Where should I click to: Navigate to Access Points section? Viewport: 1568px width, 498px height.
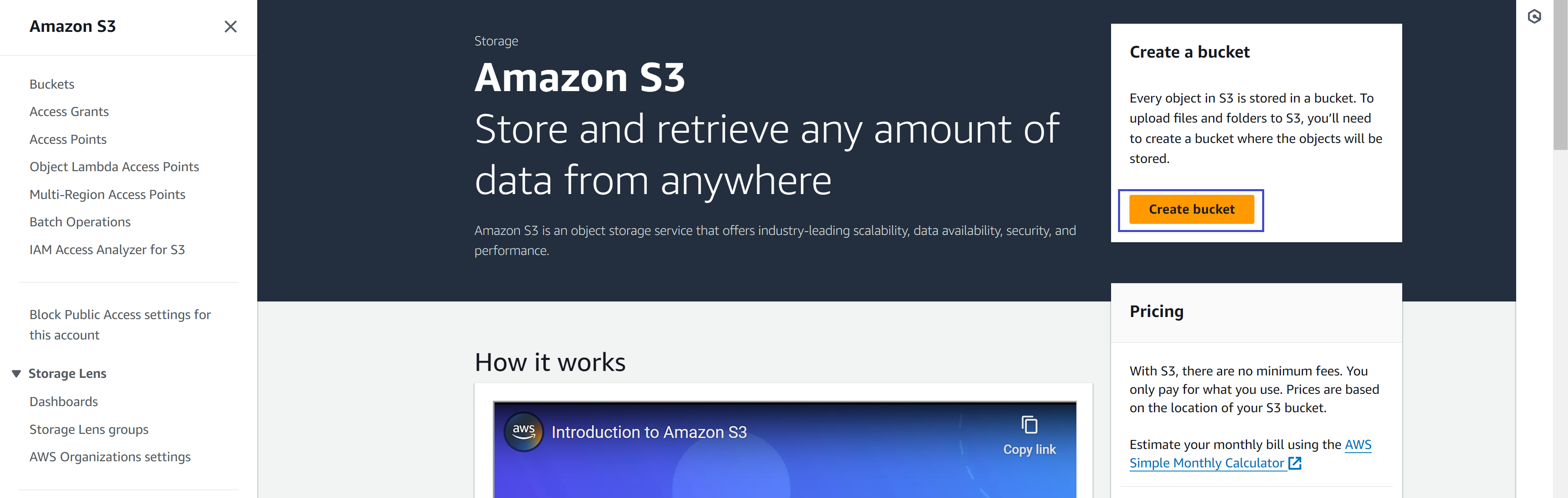[69, 138]
